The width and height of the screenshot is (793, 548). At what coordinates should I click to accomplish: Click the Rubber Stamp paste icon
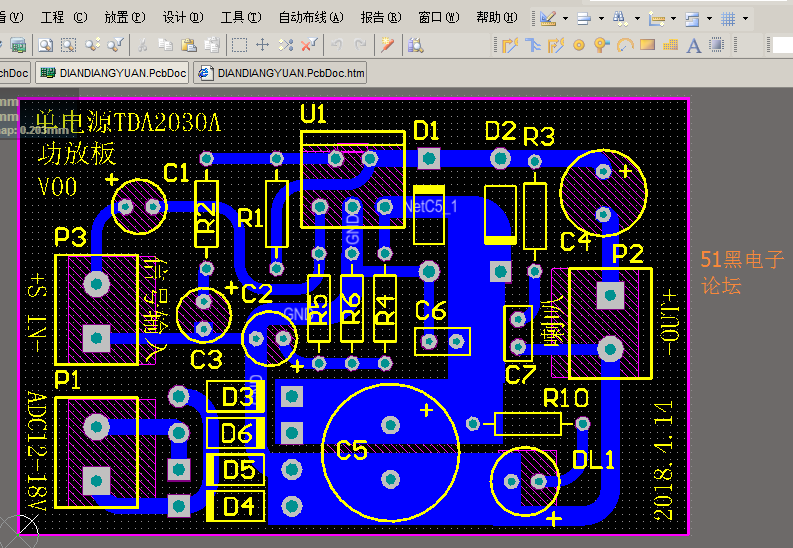pos(212,45)
